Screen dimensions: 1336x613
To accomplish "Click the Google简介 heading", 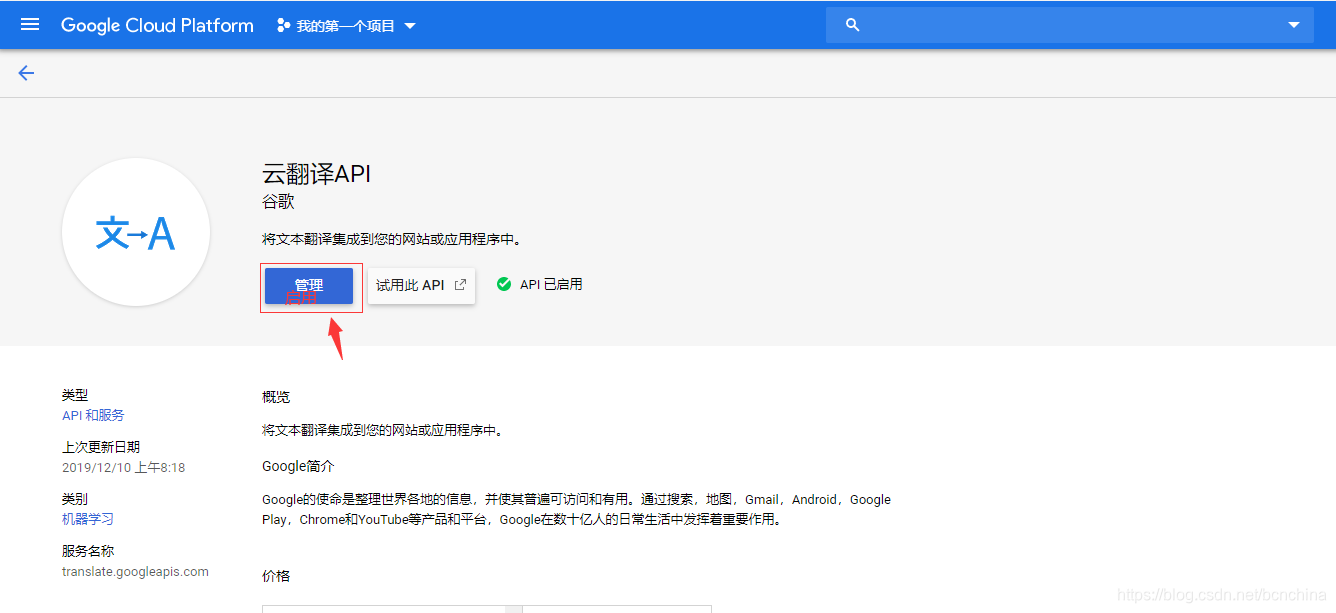I will [x=298, y=466].
